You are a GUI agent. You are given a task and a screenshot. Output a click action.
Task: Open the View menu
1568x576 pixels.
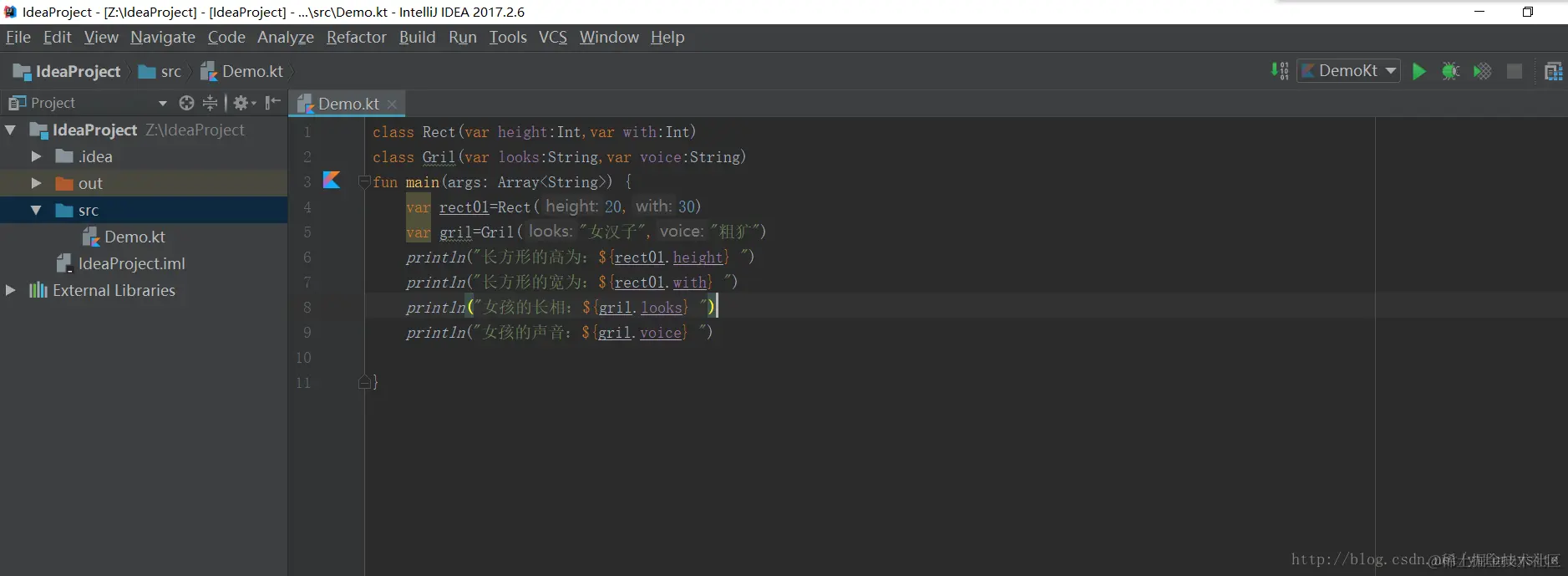(101, 37)
